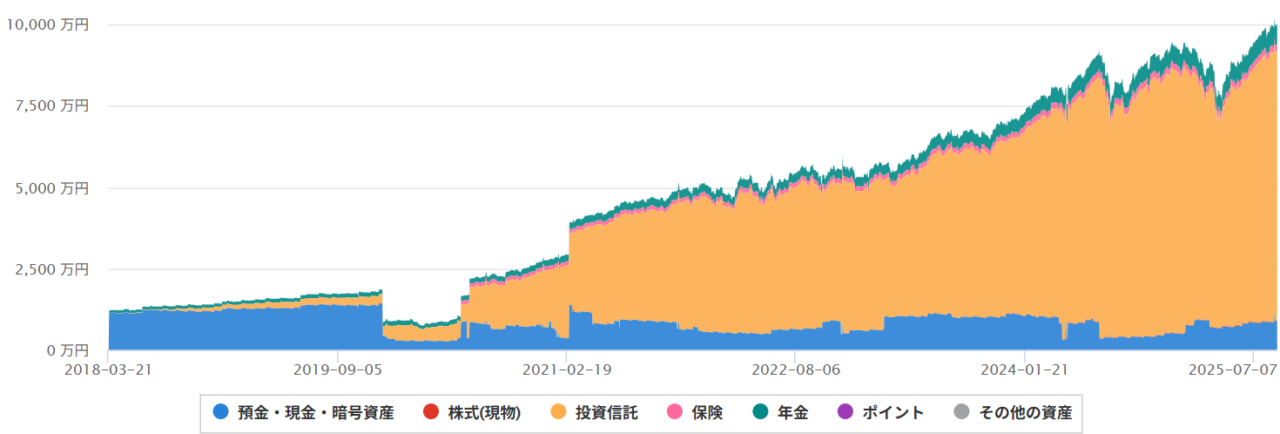Toggle the pink 保険 legend dot
Image resolution: width=1280 pixels, height=434 pixels.
(x=674, y=412)
